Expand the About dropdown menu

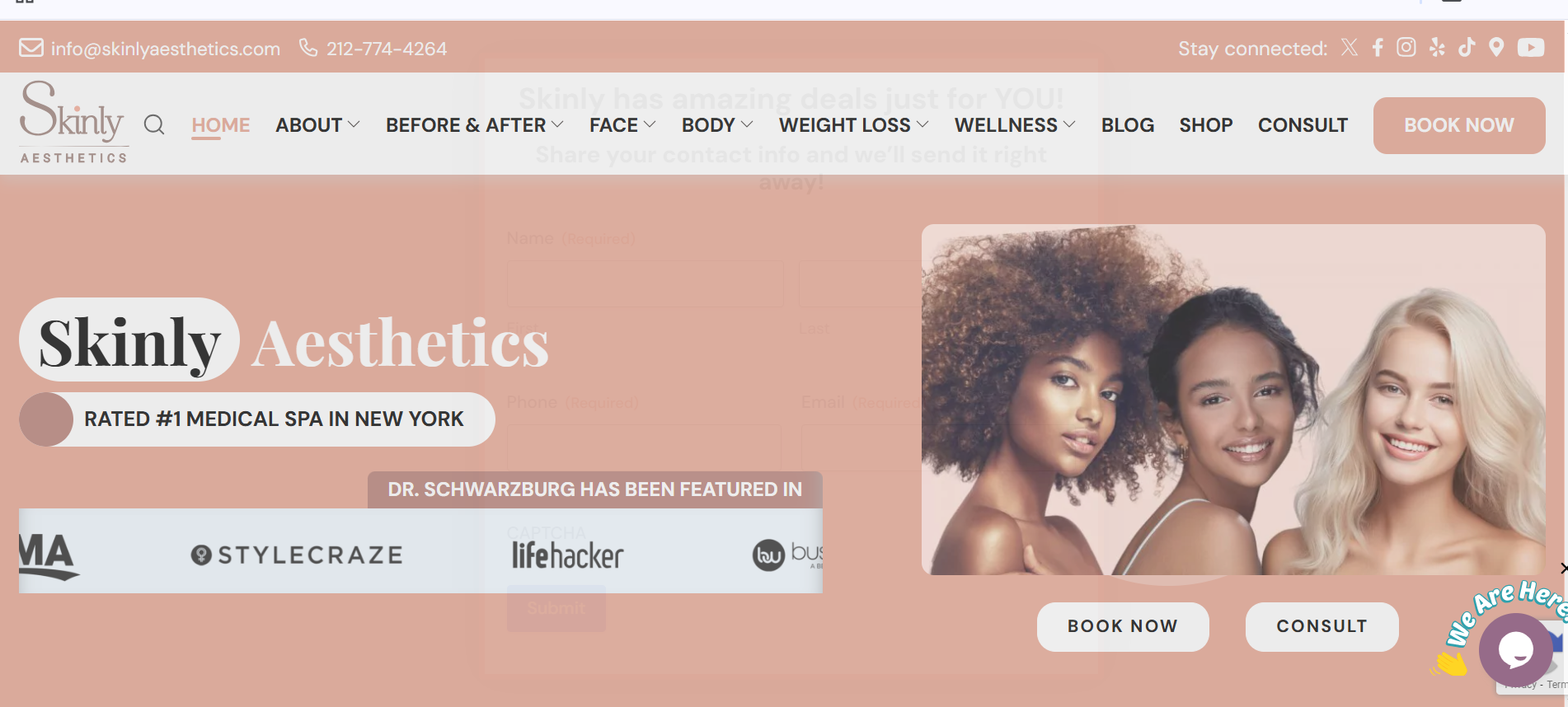pyautogui.click(x=317, y=125)
